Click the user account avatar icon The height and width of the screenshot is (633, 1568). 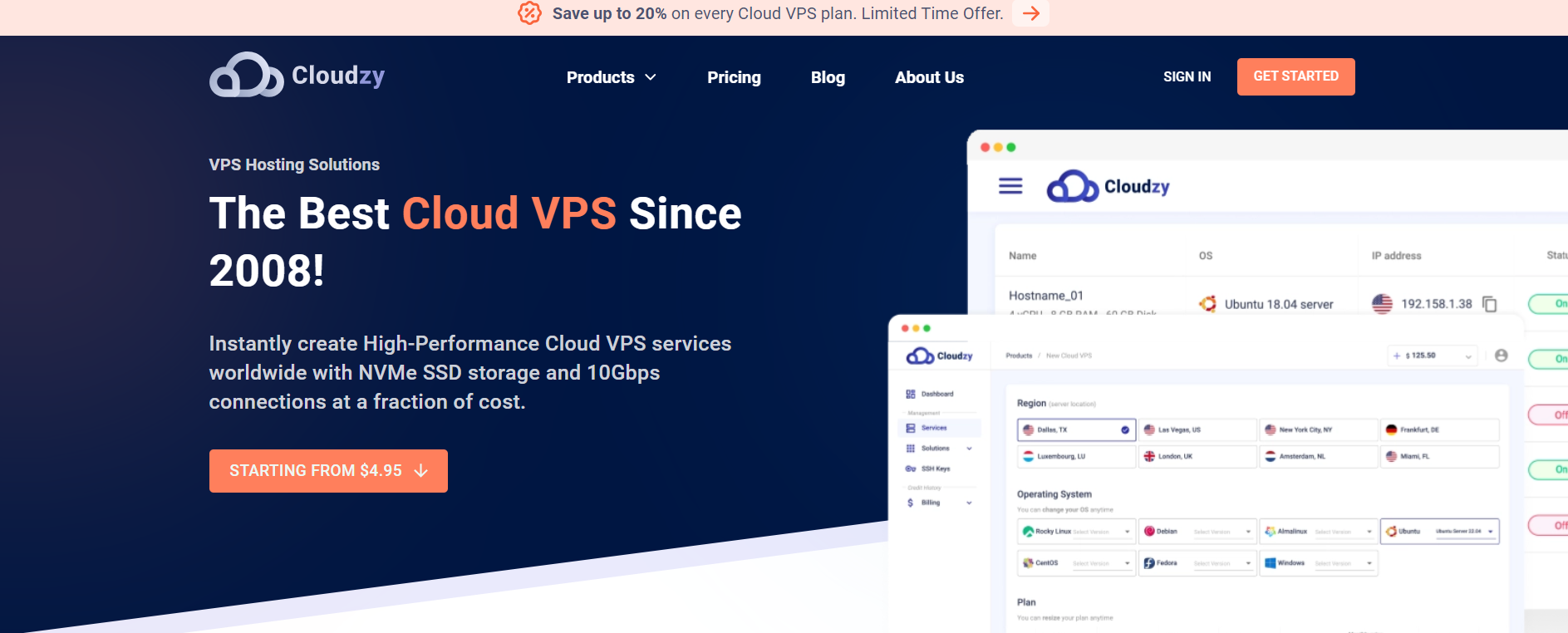tap(1501, 356)
